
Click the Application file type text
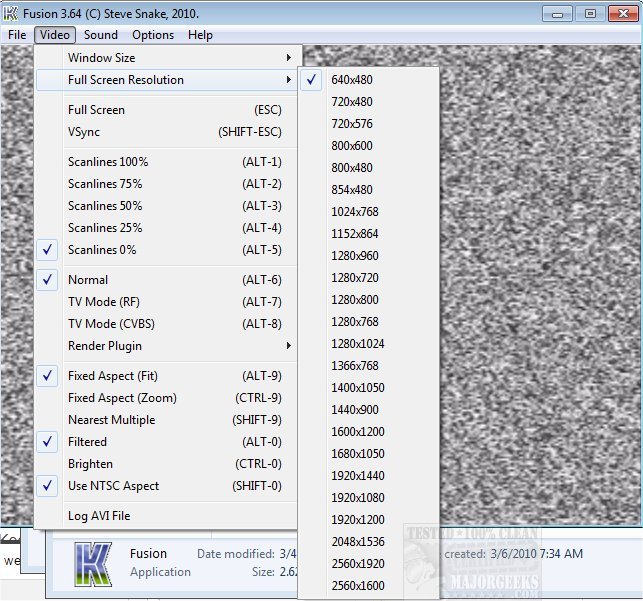point(160,572)
